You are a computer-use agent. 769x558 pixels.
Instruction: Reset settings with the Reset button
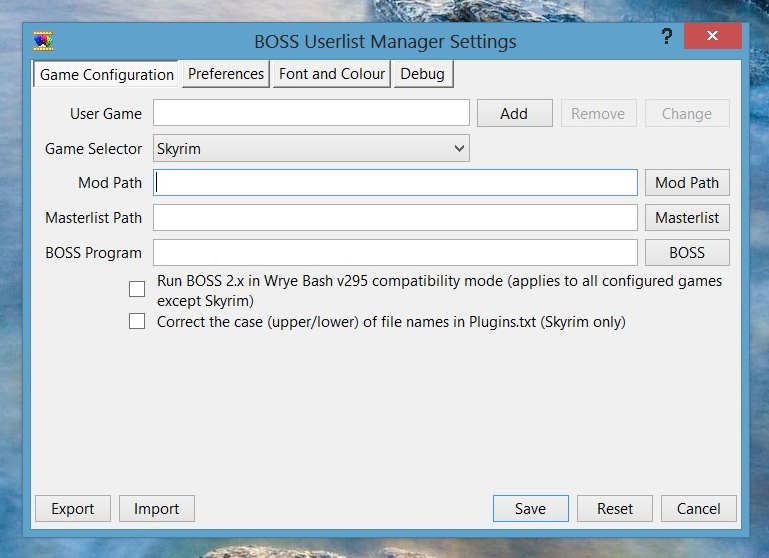tap(615, 509)
